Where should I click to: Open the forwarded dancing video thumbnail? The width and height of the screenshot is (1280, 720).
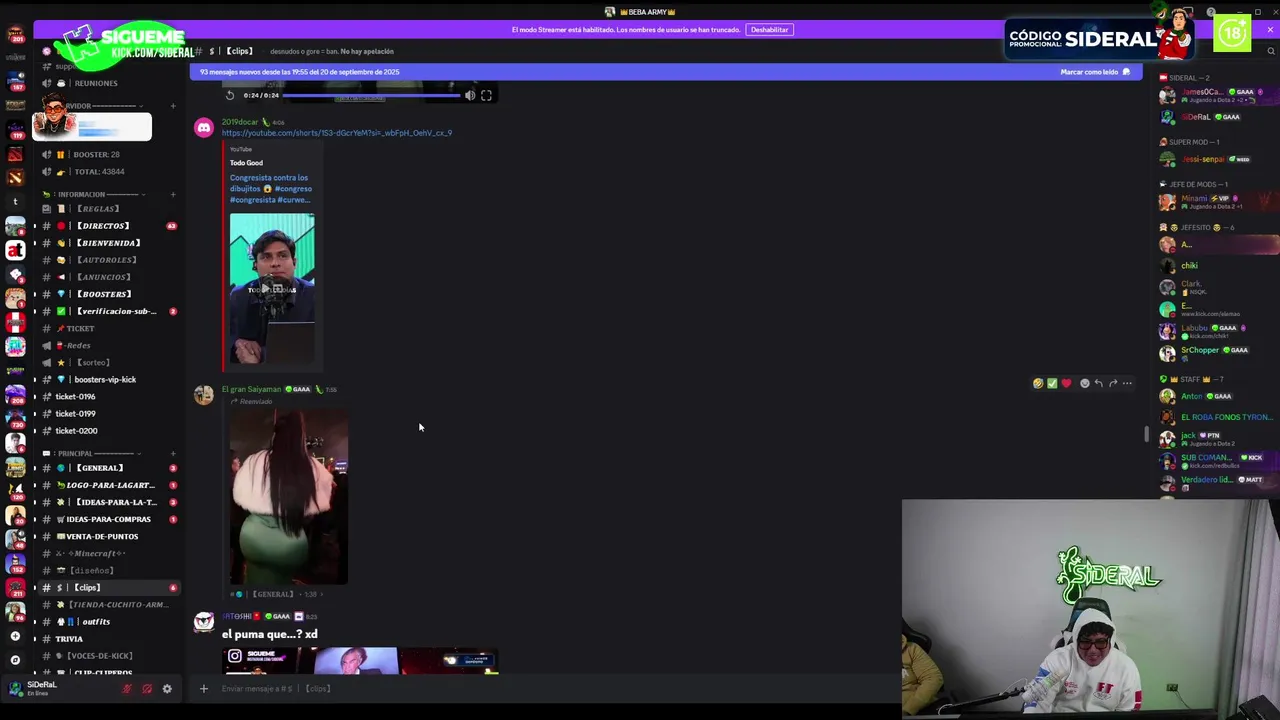[x=289, y=496]
